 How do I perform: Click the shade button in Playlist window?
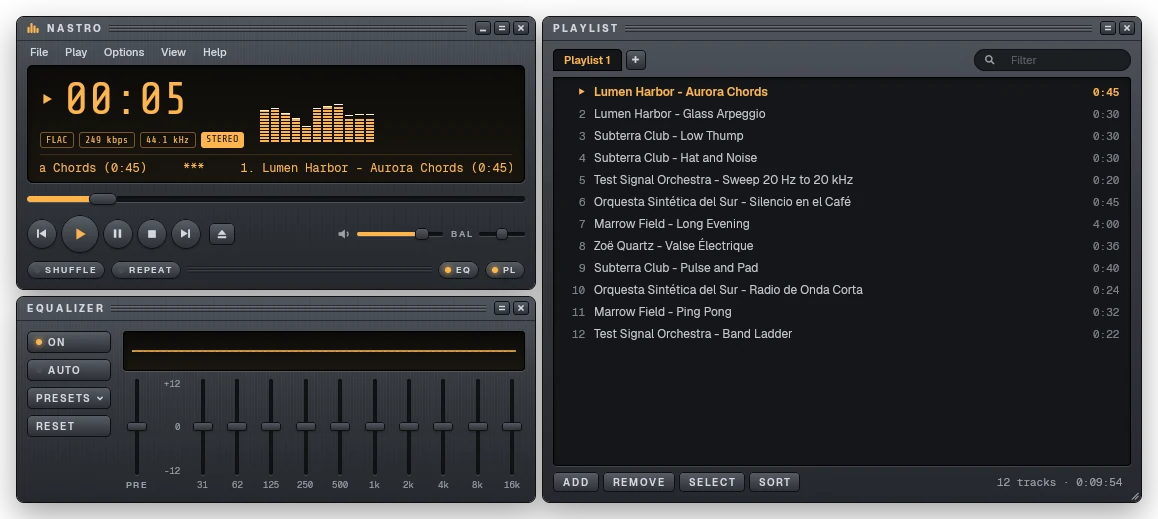click(1107, 28)
